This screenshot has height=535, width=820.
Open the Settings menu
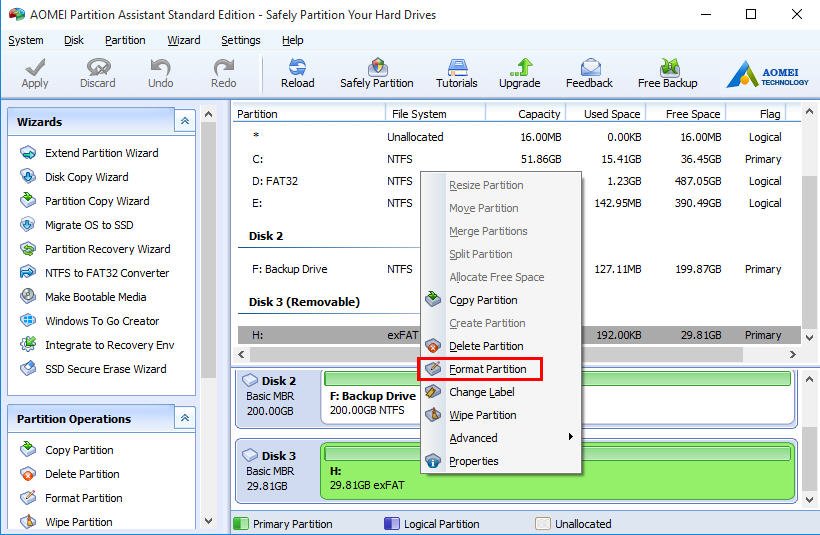[241, 40]
